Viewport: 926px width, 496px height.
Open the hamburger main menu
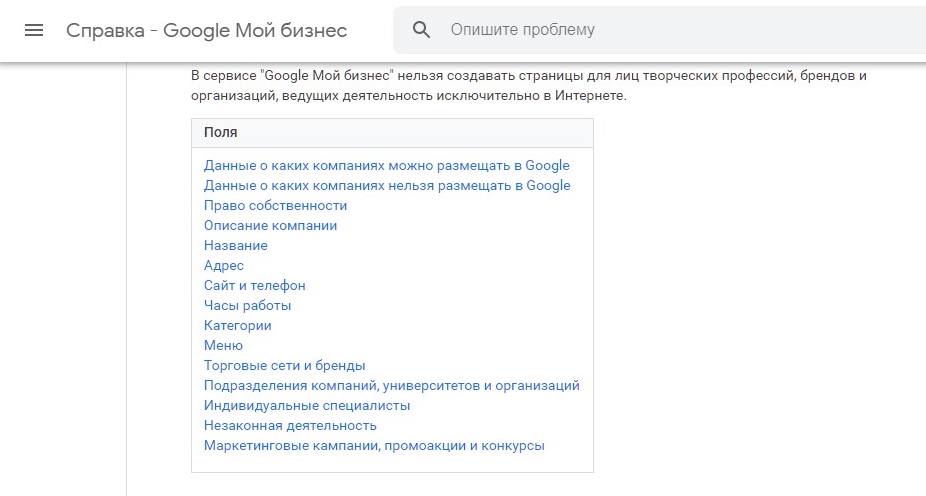coord(34,30)
